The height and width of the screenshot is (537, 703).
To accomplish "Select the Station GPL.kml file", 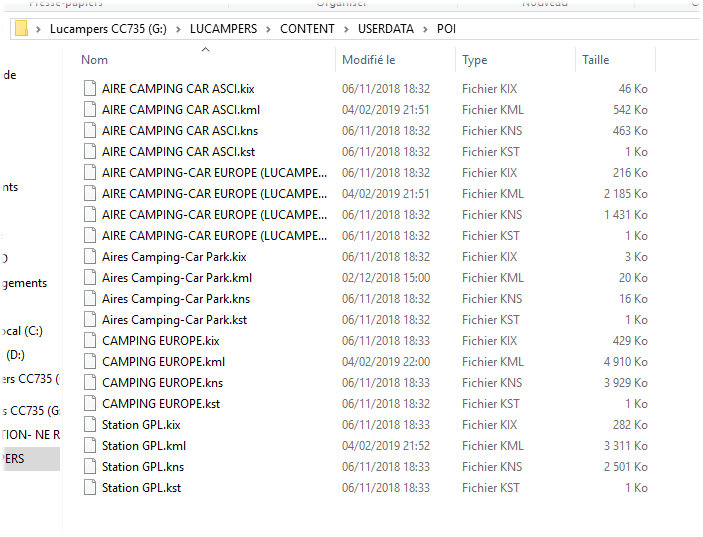I will coord(143,446).
